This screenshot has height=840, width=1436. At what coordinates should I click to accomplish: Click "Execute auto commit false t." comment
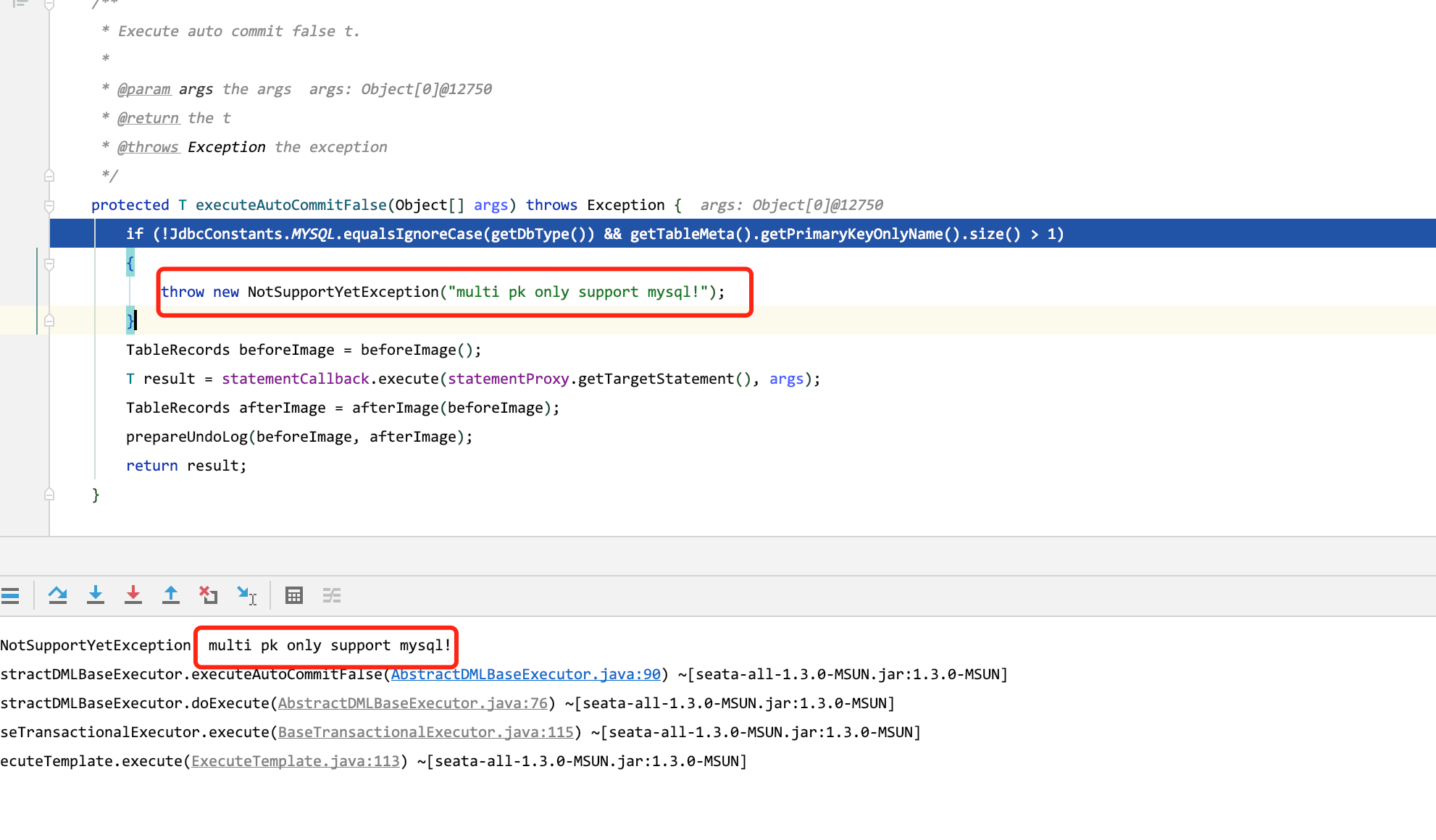(239, 31)
